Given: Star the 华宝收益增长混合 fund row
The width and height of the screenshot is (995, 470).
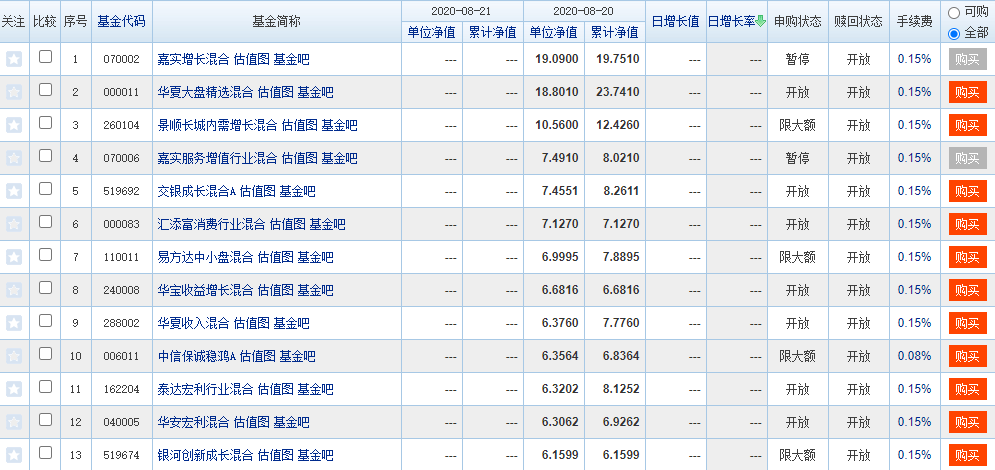Looking at the screenshot, I should coord(14,290).
